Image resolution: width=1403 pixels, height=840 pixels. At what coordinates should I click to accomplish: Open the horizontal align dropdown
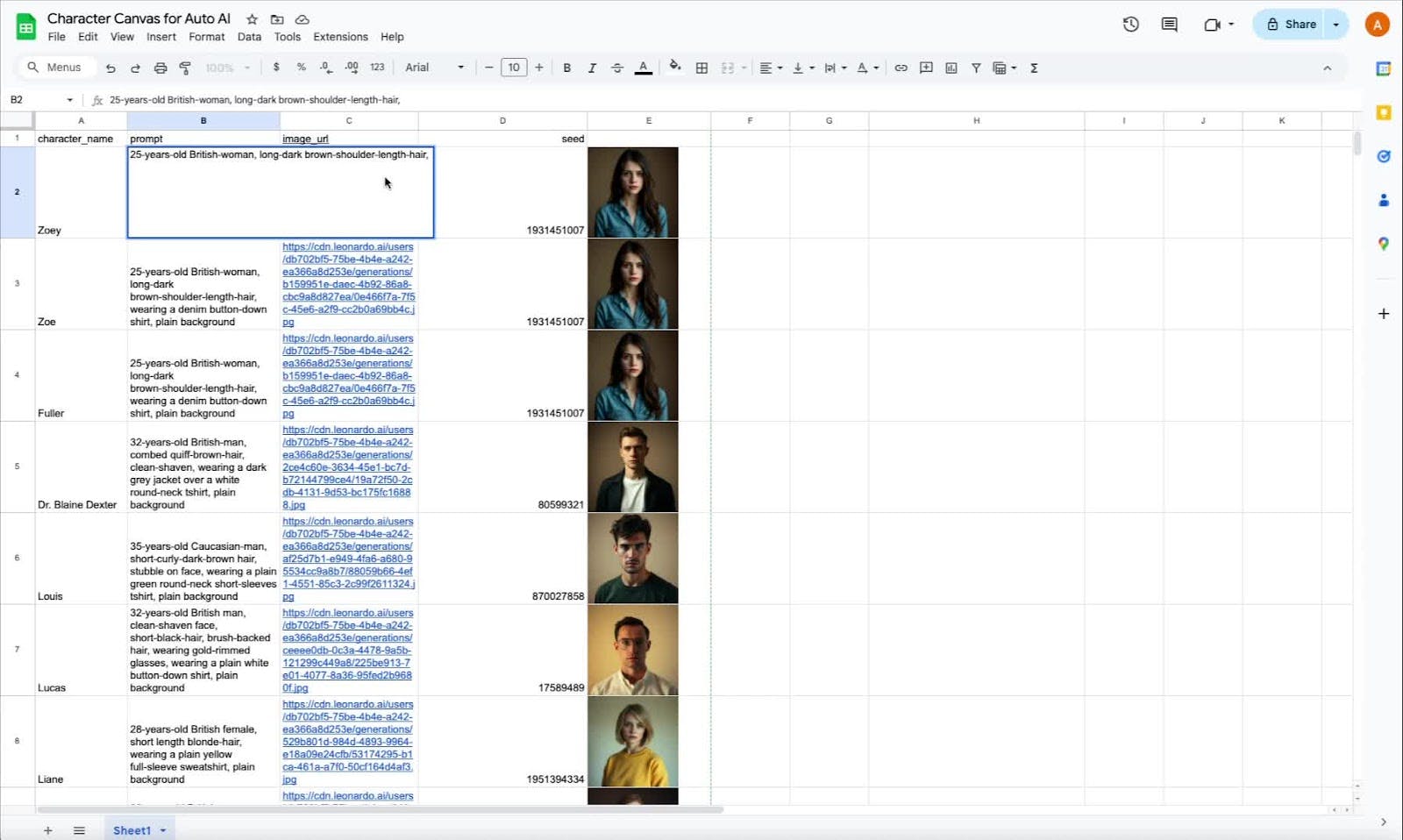point(770,68)
